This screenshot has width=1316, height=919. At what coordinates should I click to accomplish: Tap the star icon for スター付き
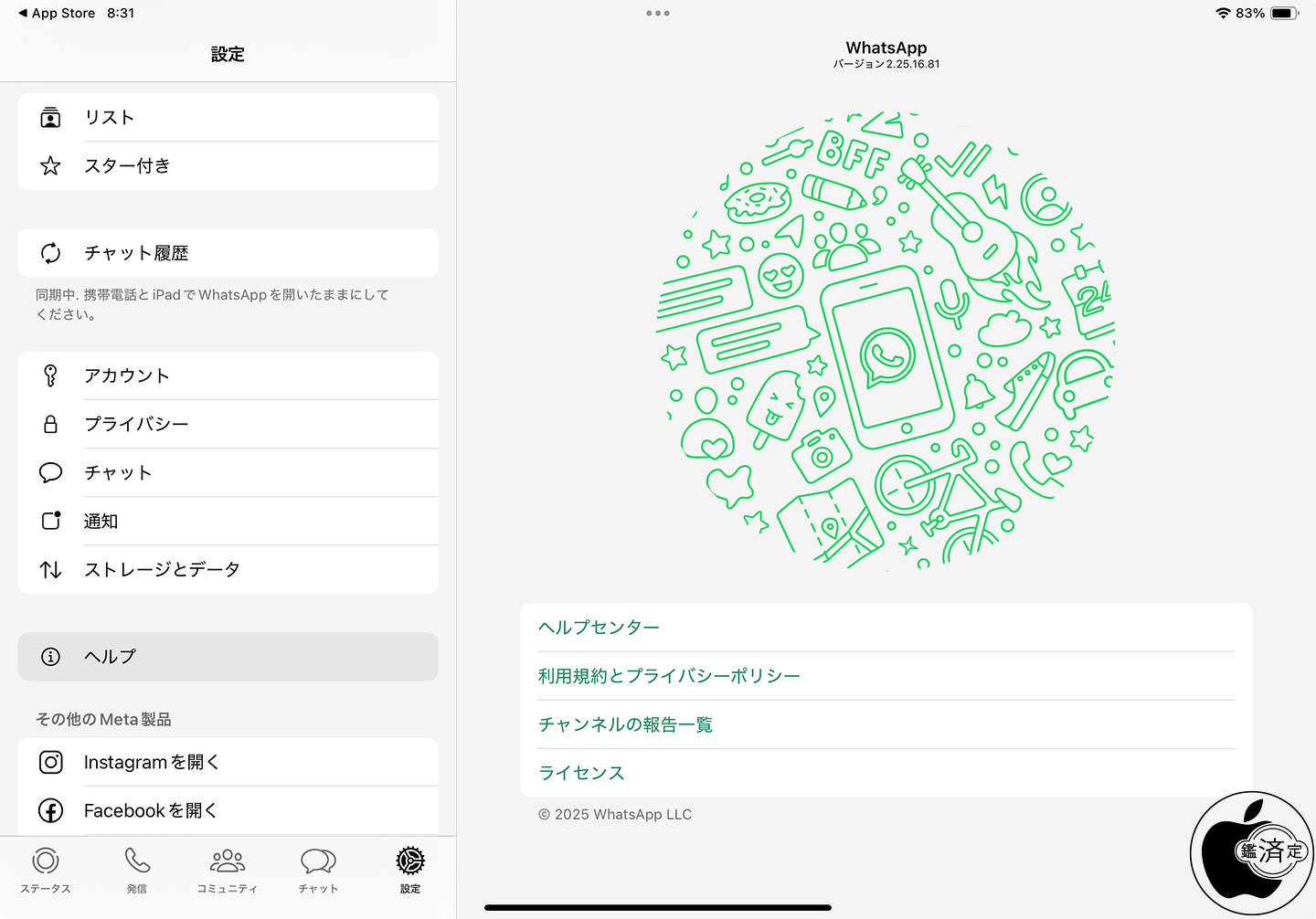(x=50, y=165)
